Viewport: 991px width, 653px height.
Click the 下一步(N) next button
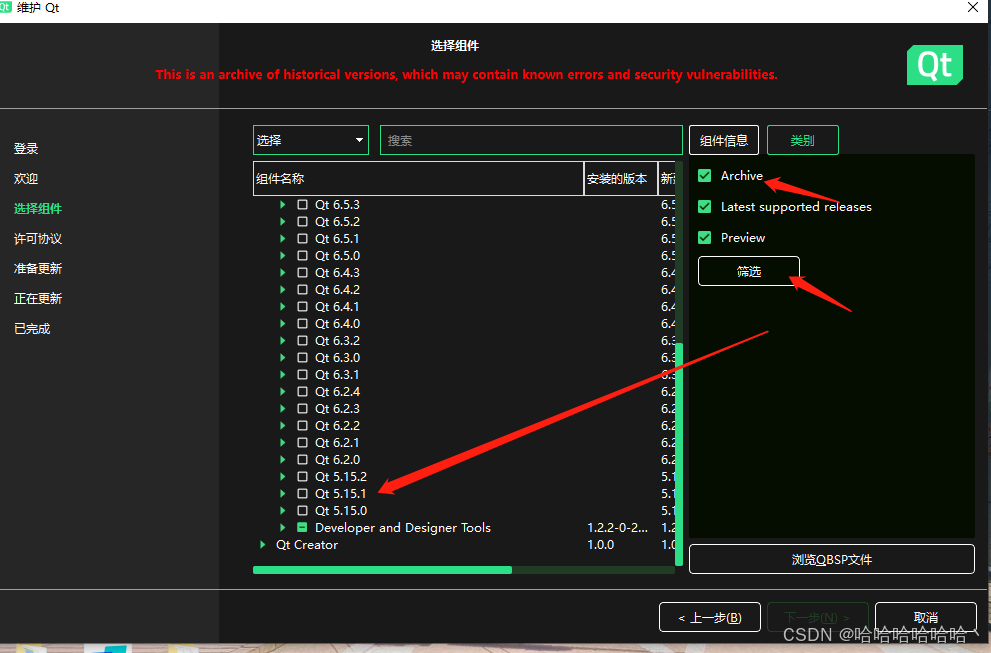click(818, 617)
